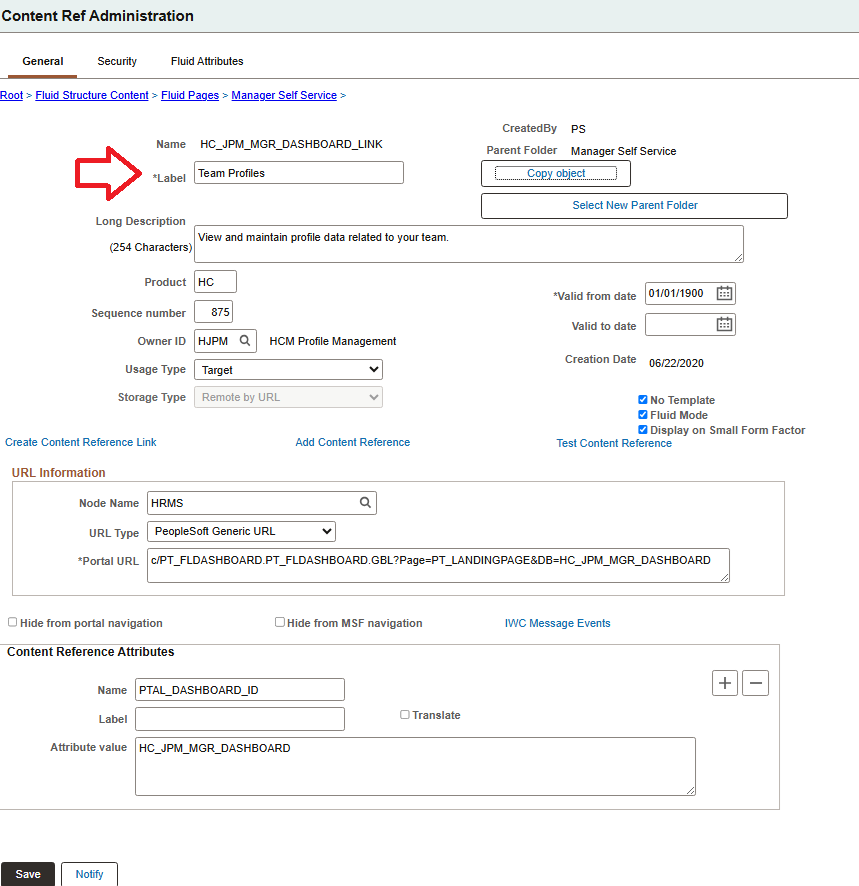859x886 pixels.
Task: Click the Sequence number field
Action: pos(214,312)
